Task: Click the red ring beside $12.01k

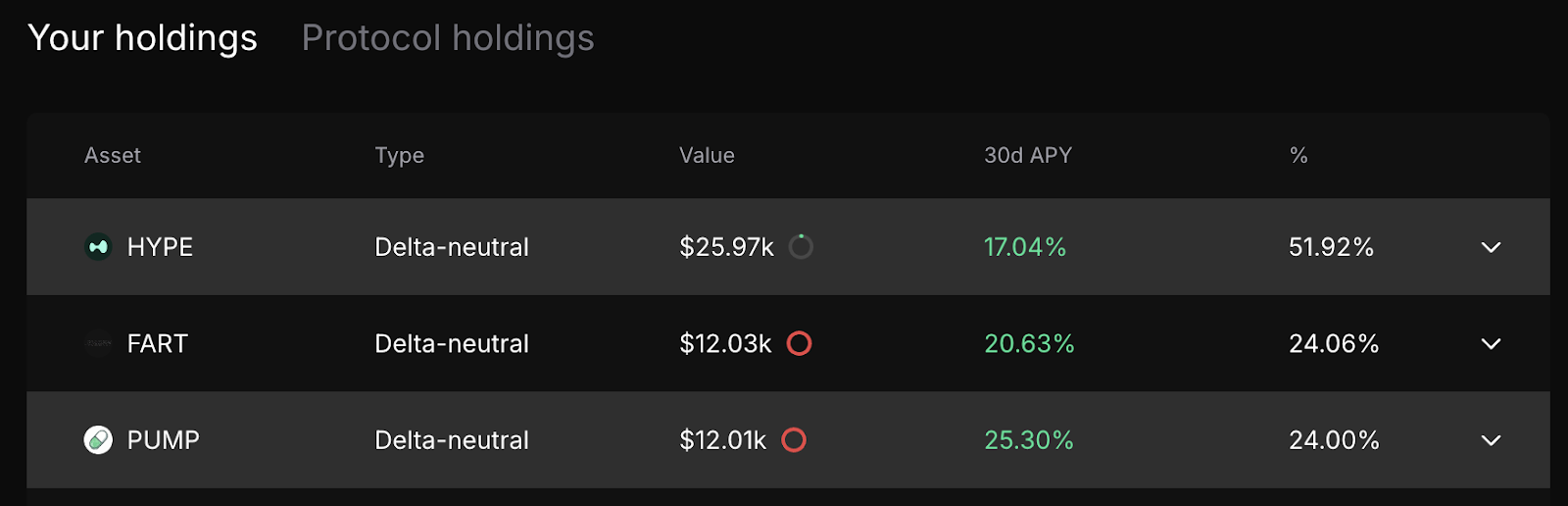Action: tap(794, 440)
